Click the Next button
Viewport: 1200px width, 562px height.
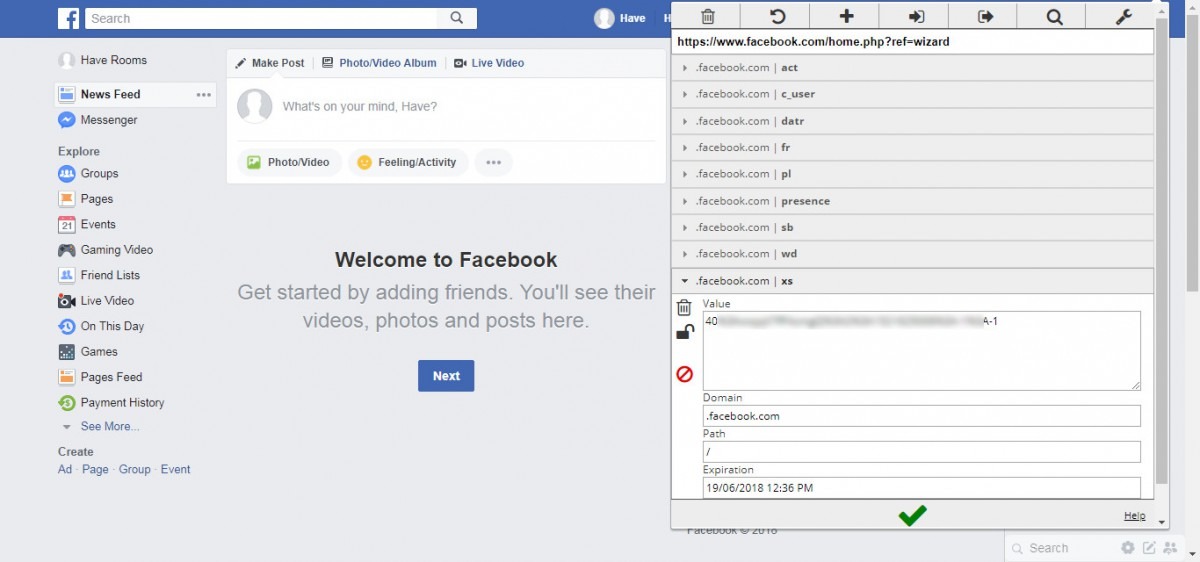pos(446,376)
